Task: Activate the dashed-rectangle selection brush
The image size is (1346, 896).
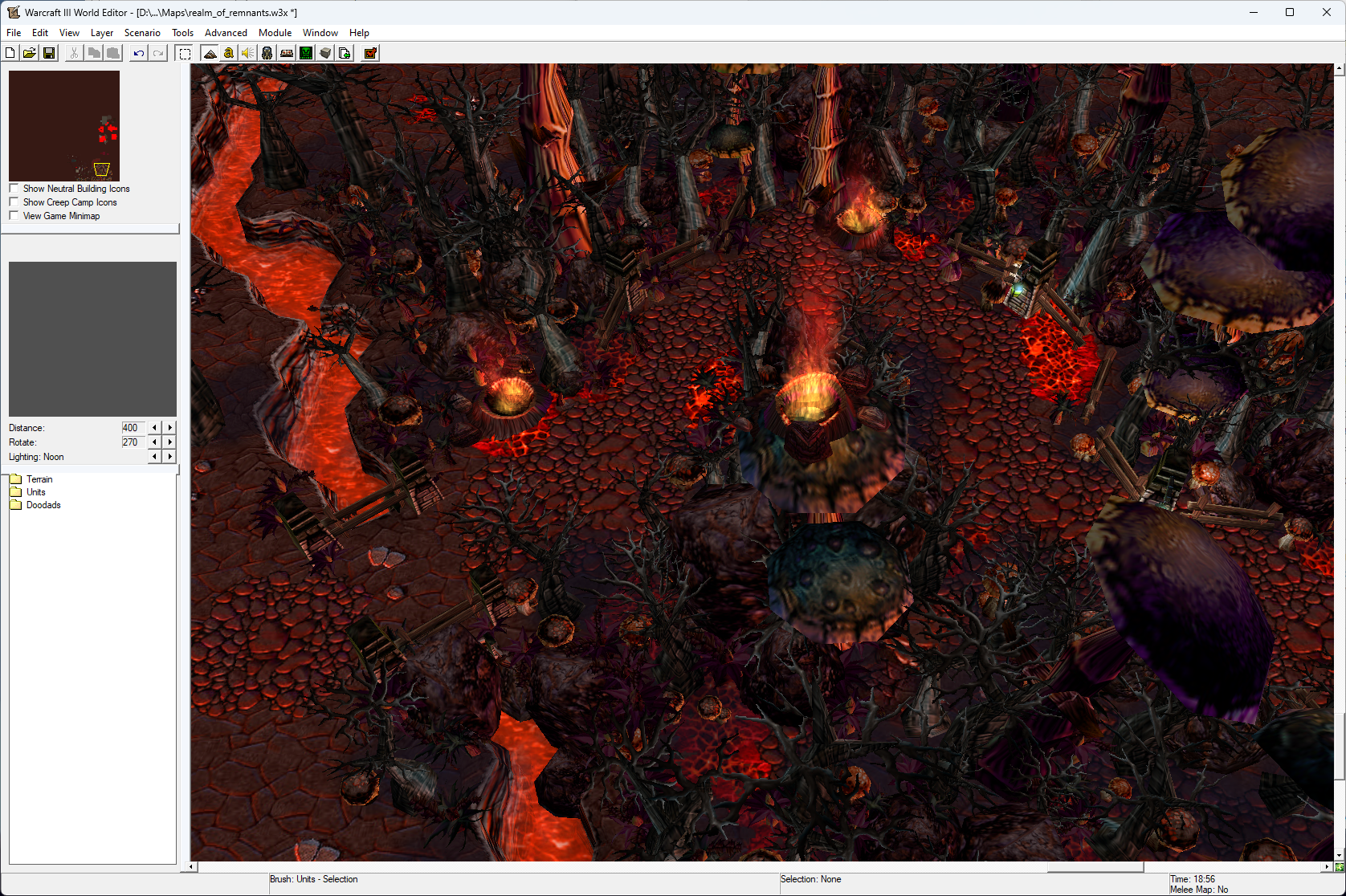Action: tap(185, 53)
